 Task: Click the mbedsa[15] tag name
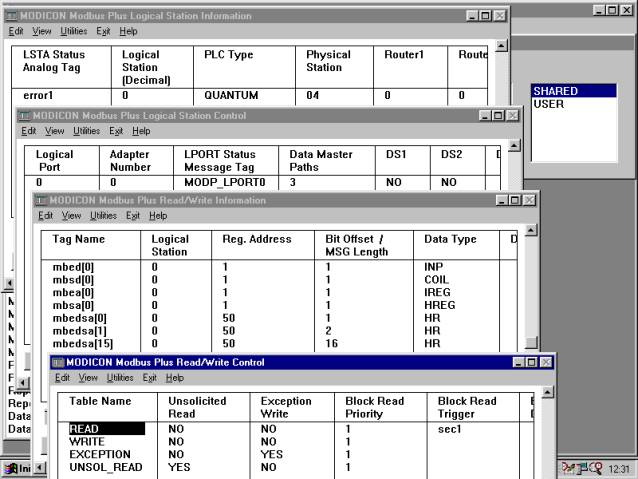(83, 343)
